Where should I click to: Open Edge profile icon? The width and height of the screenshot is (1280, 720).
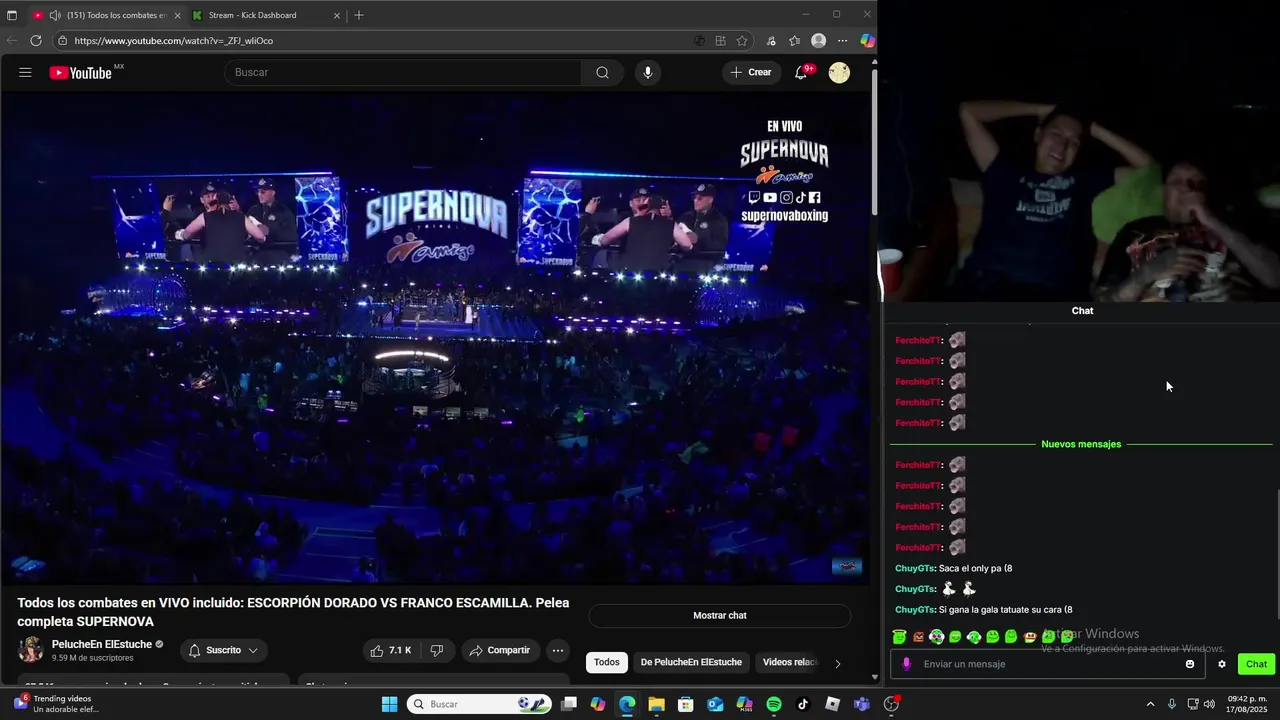(x=818, y=41)
